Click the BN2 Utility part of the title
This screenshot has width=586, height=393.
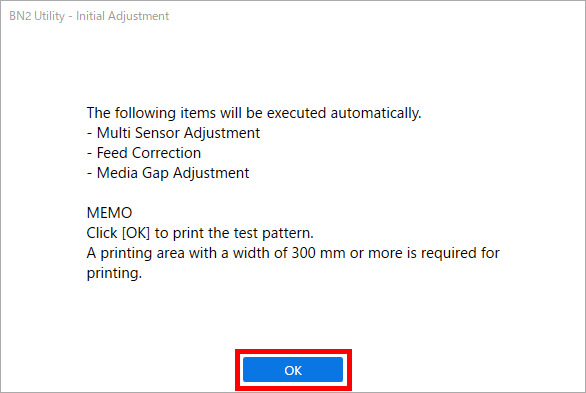coord(37,16)
